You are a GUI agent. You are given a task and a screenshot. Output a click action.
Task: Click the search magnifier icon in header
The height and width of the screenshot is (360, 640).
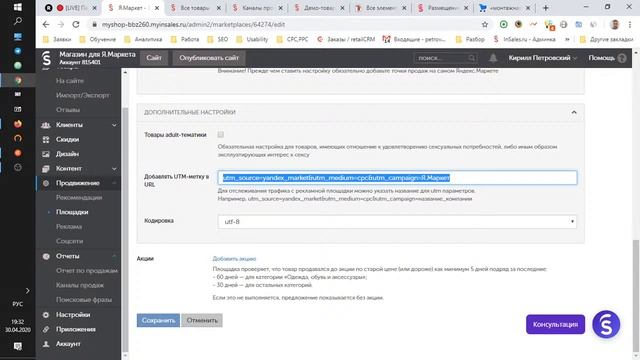(472, 58)
